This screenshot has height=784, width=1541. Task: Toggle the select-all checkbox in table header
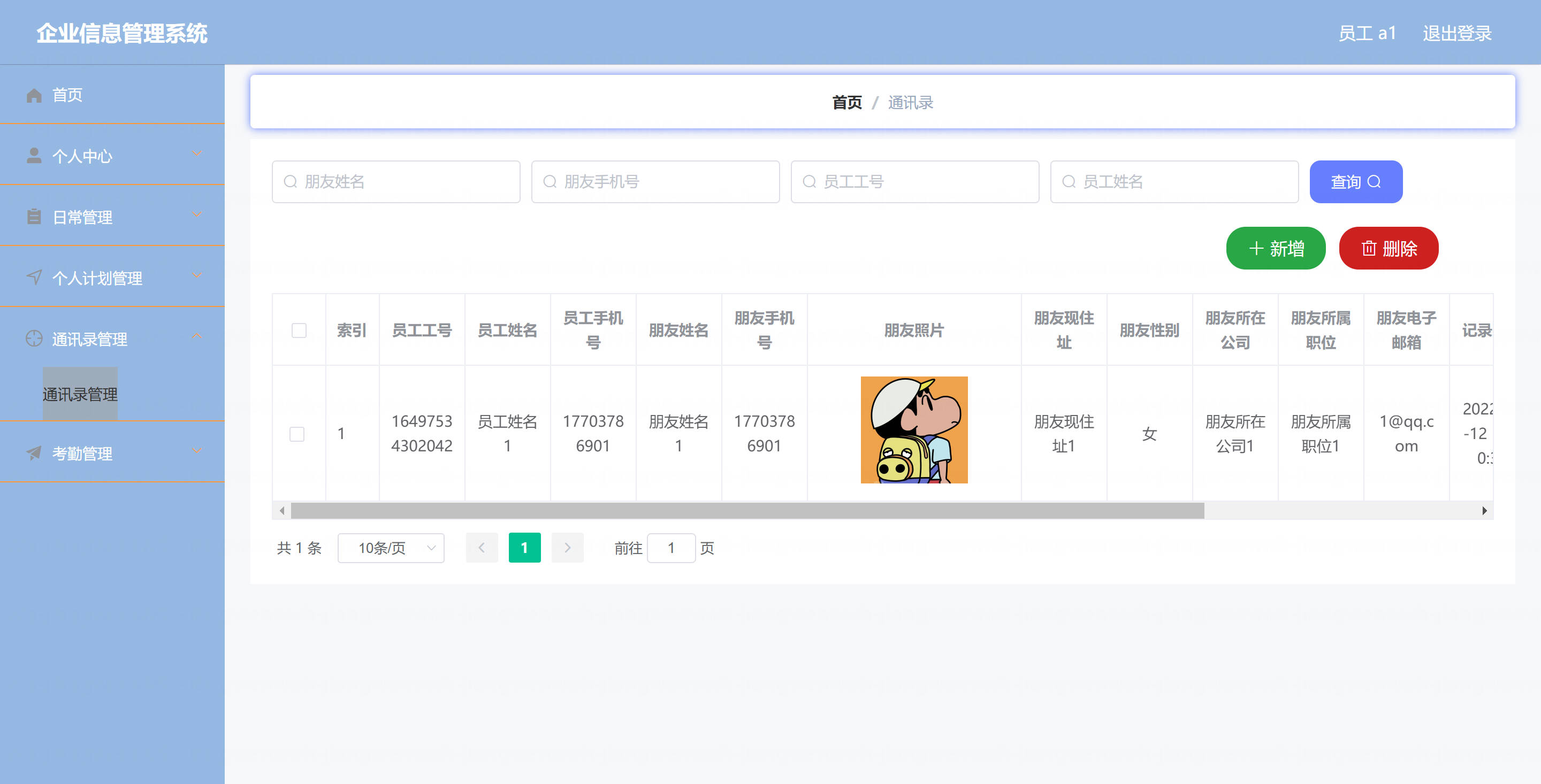tap(299, 330)
